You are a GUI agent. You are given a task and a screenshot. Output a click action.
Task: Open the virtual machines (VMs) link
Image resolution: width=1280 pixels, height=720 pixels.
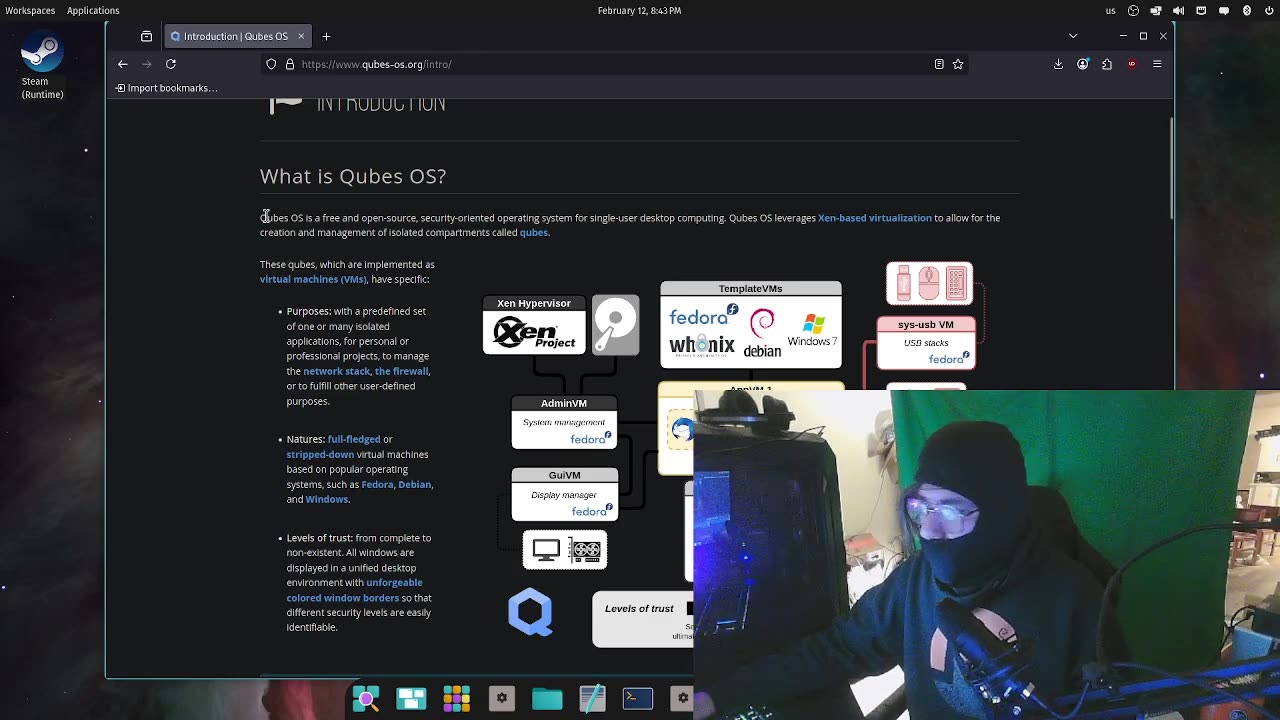[313, 280]
